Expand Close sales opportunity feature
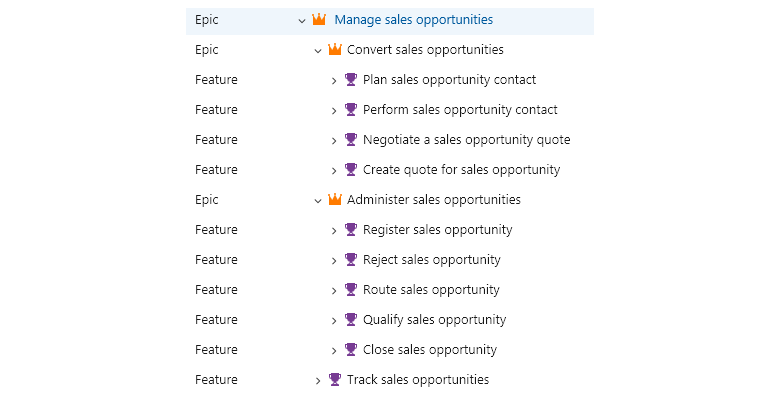Viewport: 784px width, 403px height. click(x=334, y=350)
